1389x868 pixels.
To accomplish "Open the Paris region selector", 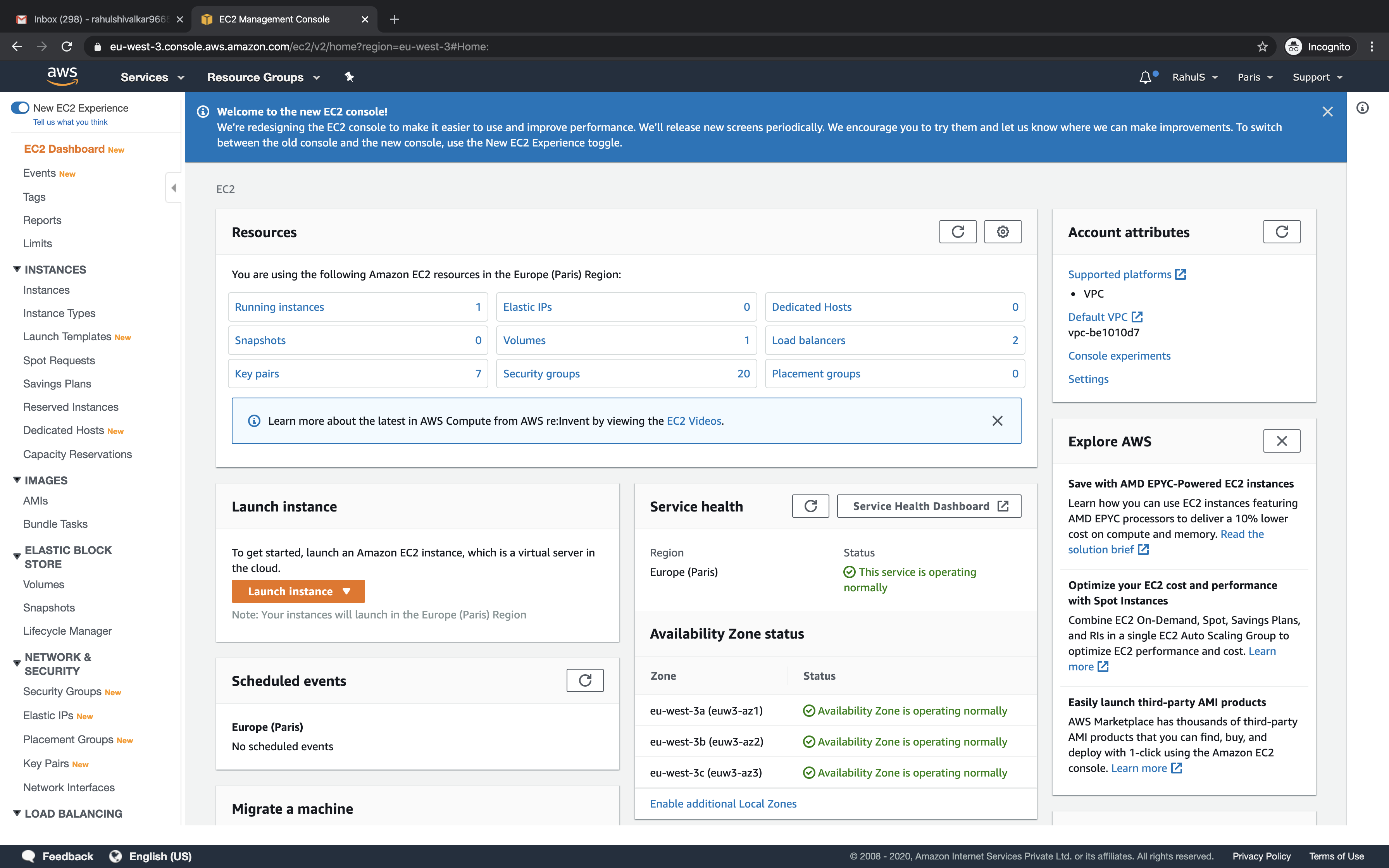I will pyautogui.click(x=1254, y=76).
